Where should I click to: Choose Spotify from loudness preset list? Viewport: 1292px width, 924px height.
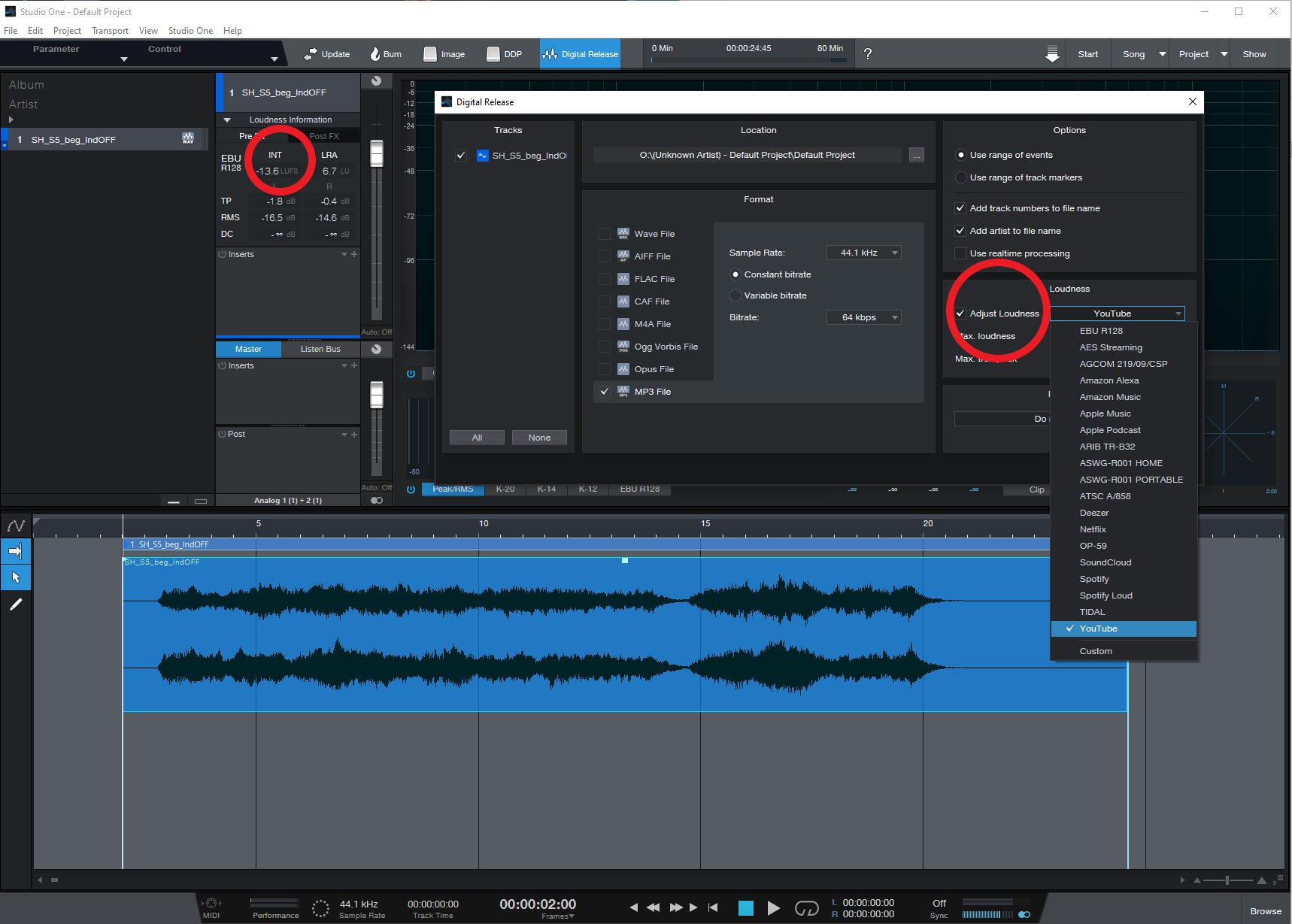pyautogui.click(x=1124, y=579)
